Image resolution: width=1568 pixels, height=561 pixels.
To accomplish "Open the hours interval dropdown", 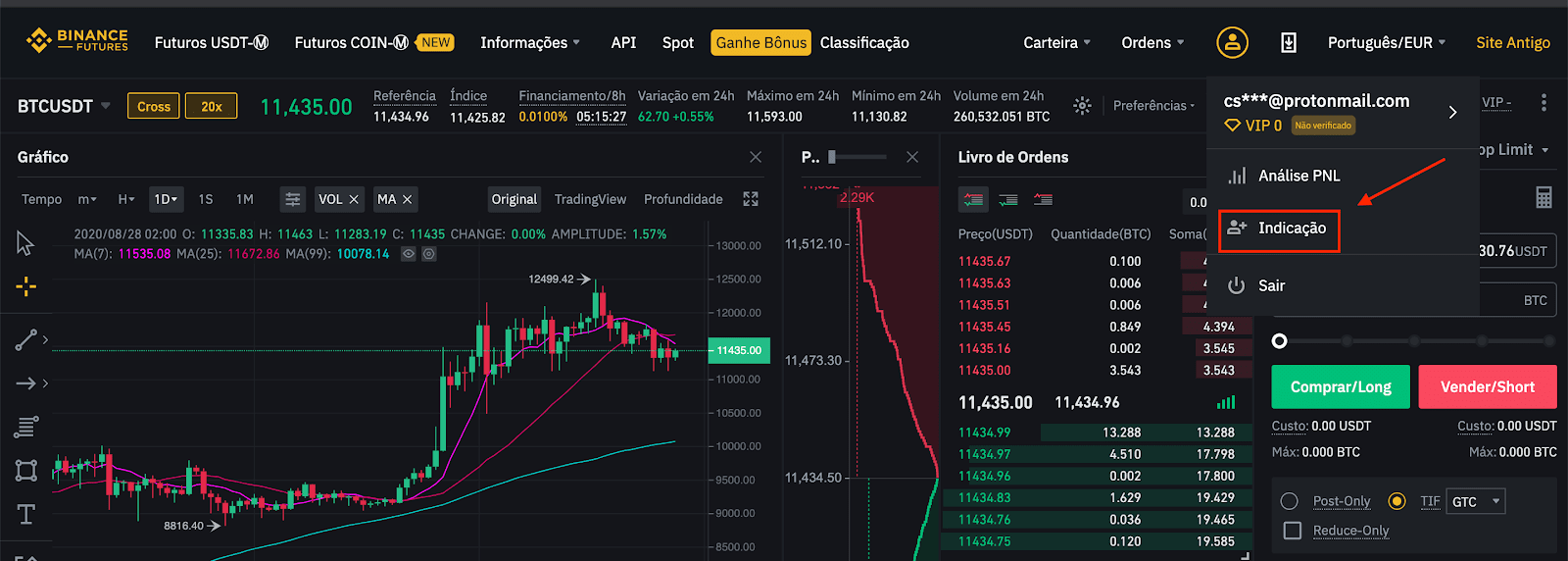I will (125, 199).
